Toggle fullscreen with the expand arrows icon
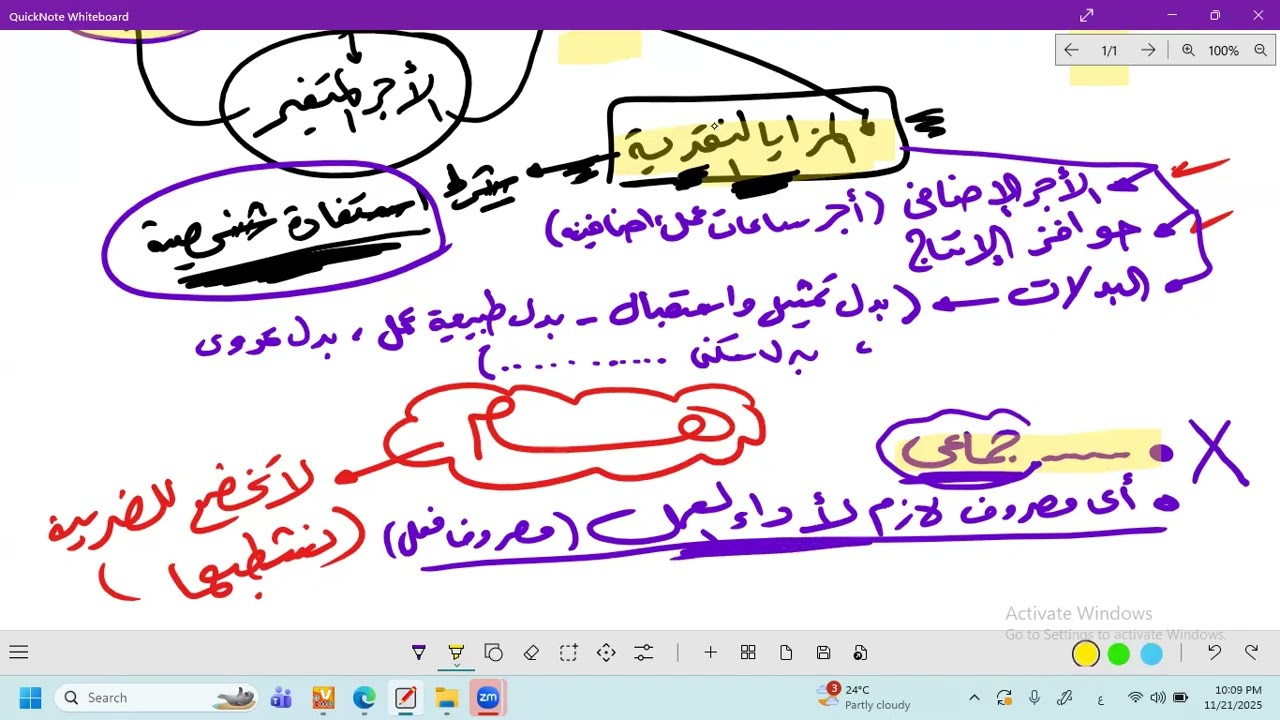 point(1087,15)
